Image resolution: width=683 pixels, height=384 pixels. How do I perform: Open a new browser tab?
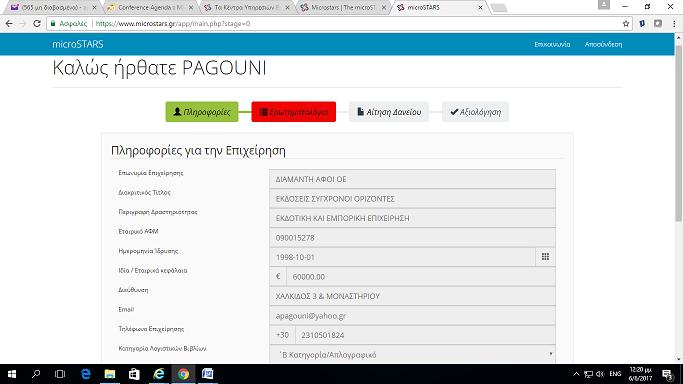tap(499, 7)
